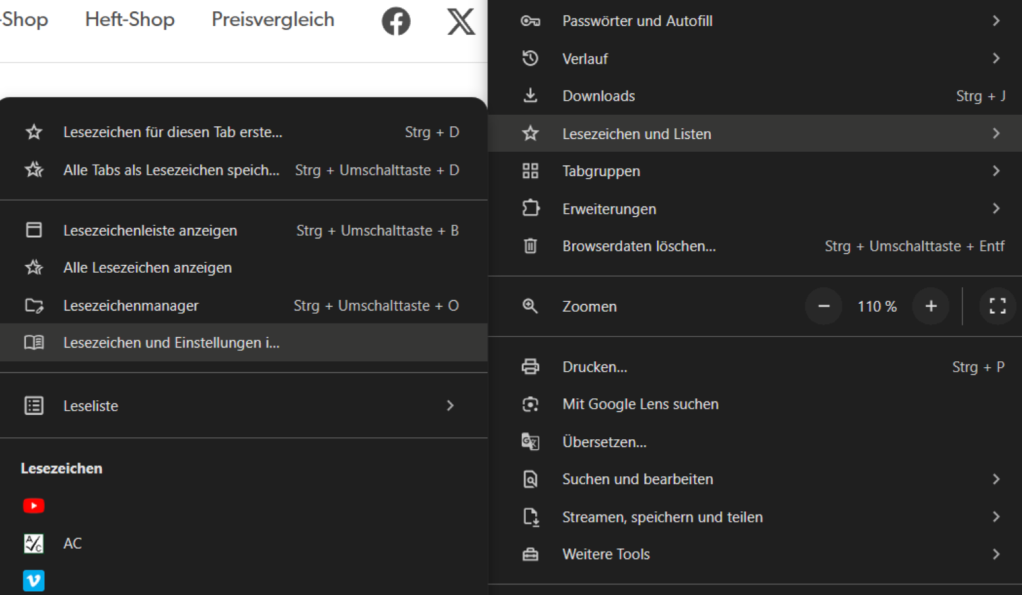Open the Heft-Shop link
The image size is (1022, 595).
[129, 18]
